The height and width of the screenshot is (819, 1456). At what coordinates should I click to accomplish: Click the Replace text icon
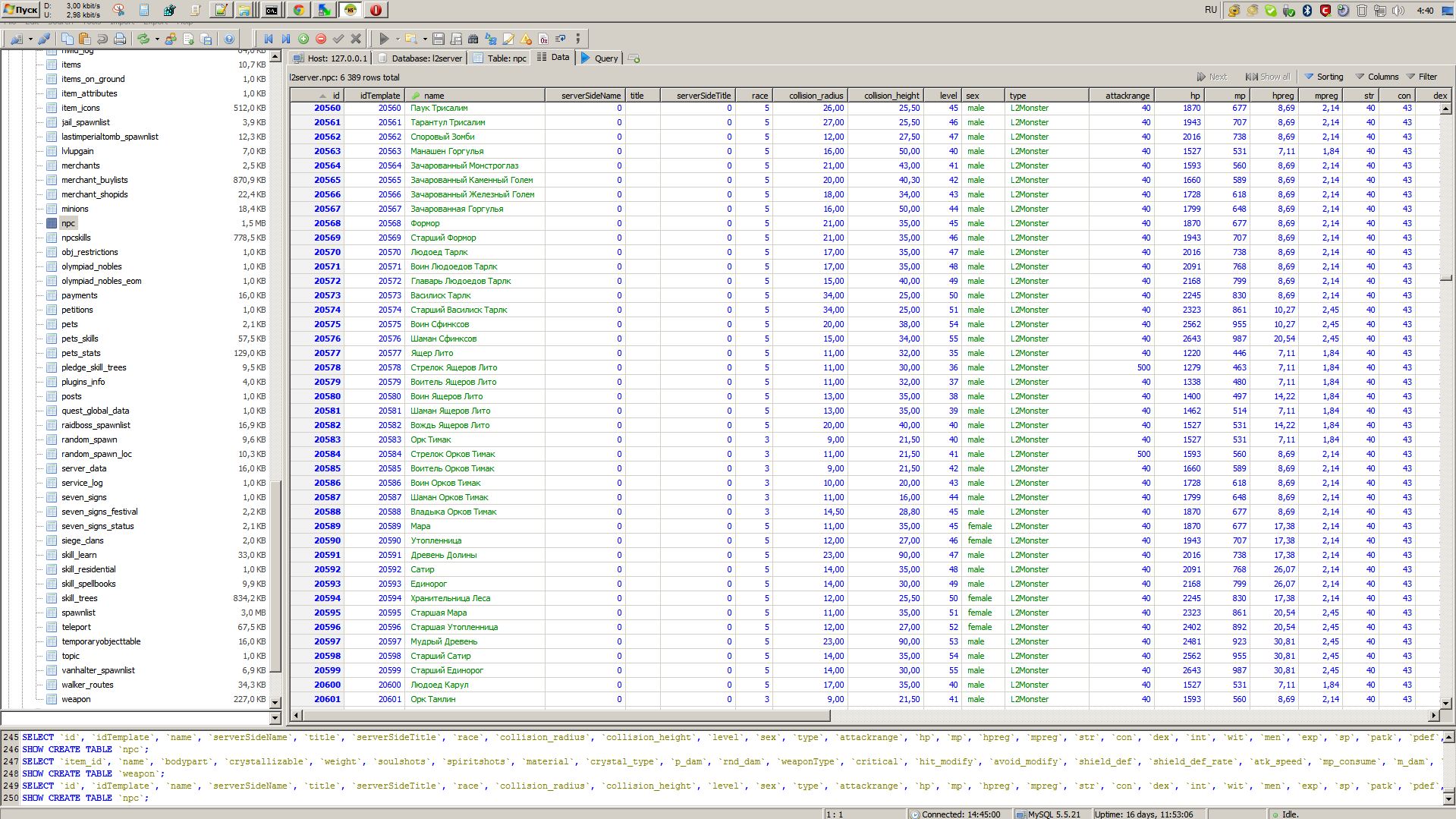point(491,39)
